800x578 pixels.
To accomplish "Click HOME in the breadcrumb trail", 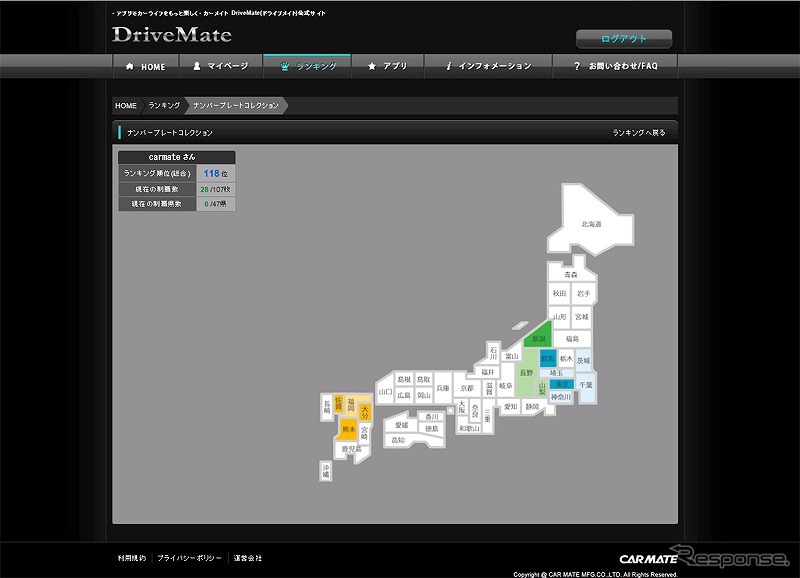I will [x=126, y=105].
